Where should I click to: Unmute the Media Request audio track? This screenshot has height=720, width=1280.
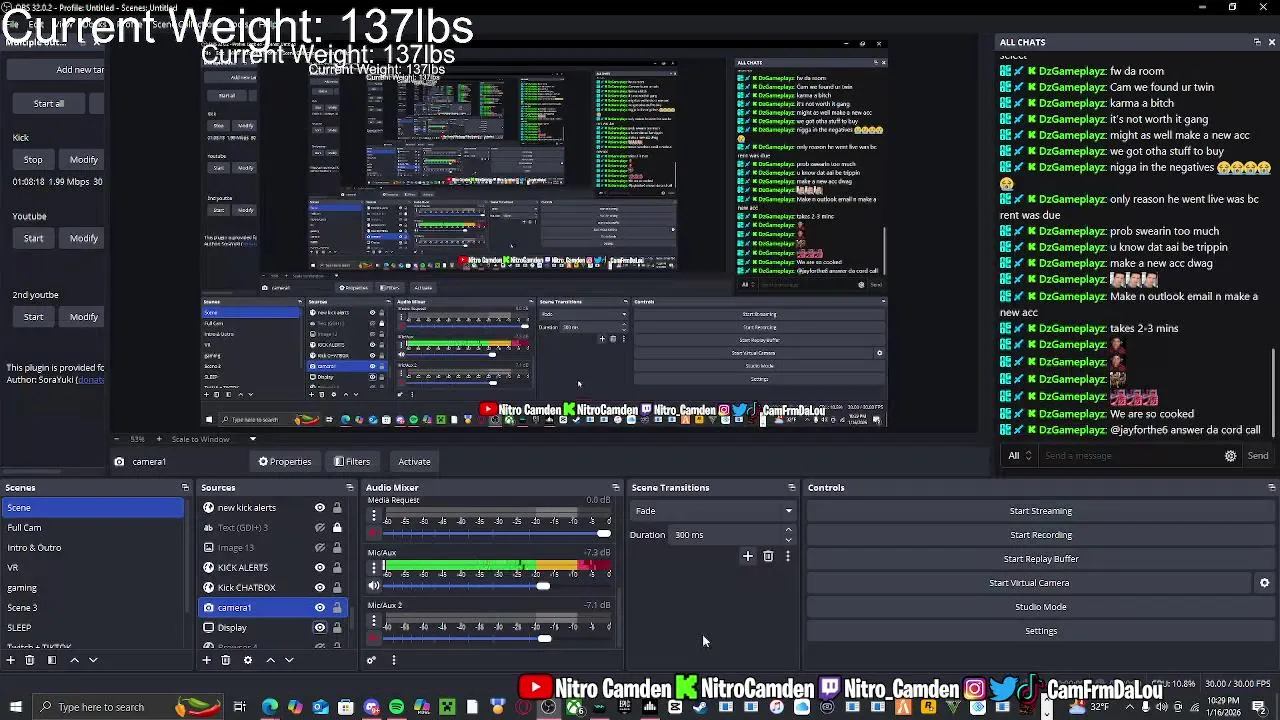pyautogui.click(x=374, y=534)
